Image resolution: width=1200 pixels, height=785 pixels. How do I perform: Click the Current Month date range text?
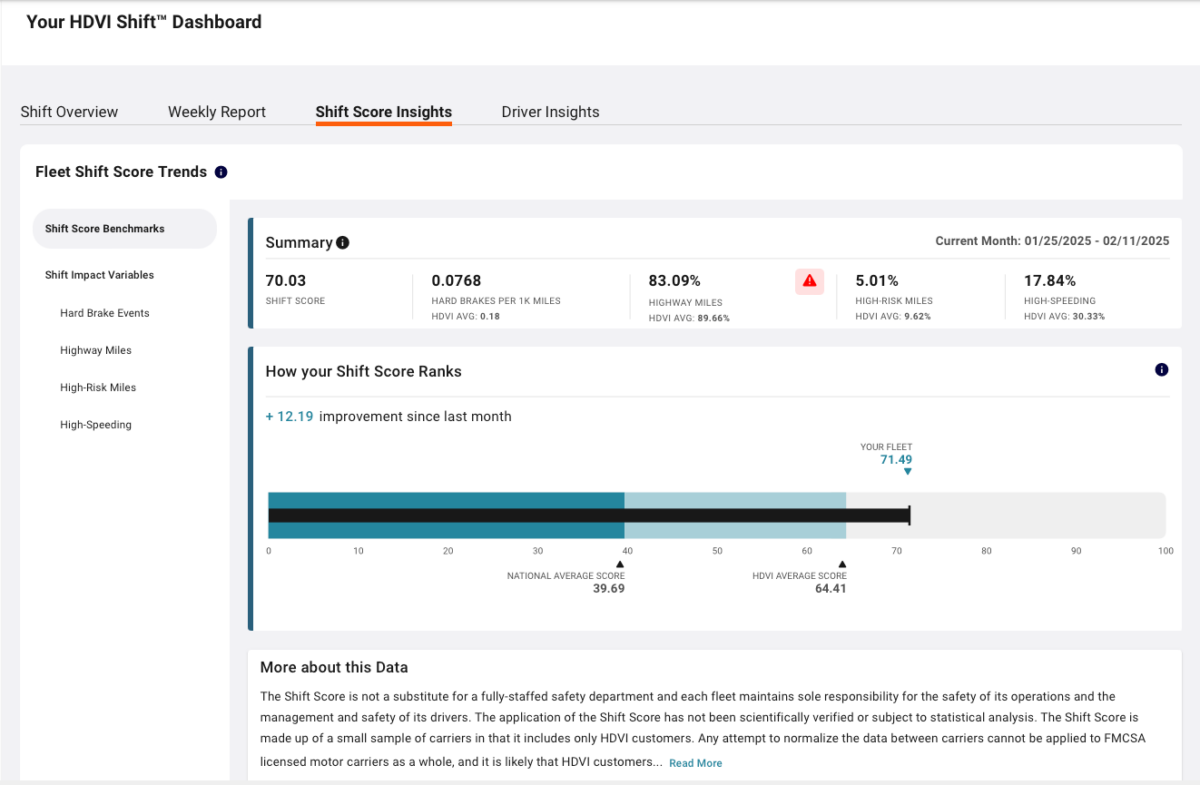click(x=1052, y=241)
